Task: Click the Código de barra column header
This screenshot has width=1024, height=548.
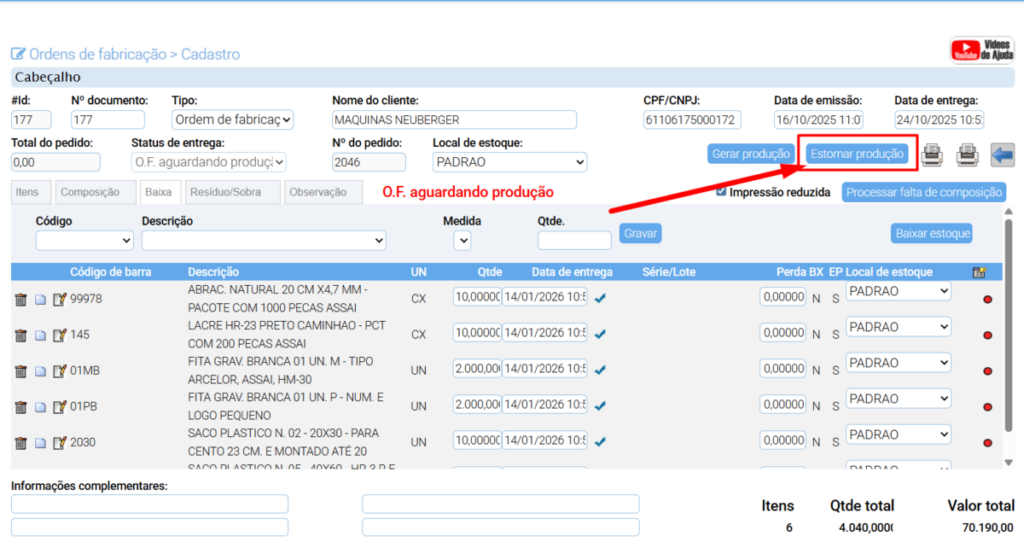Action: [110, 272]
